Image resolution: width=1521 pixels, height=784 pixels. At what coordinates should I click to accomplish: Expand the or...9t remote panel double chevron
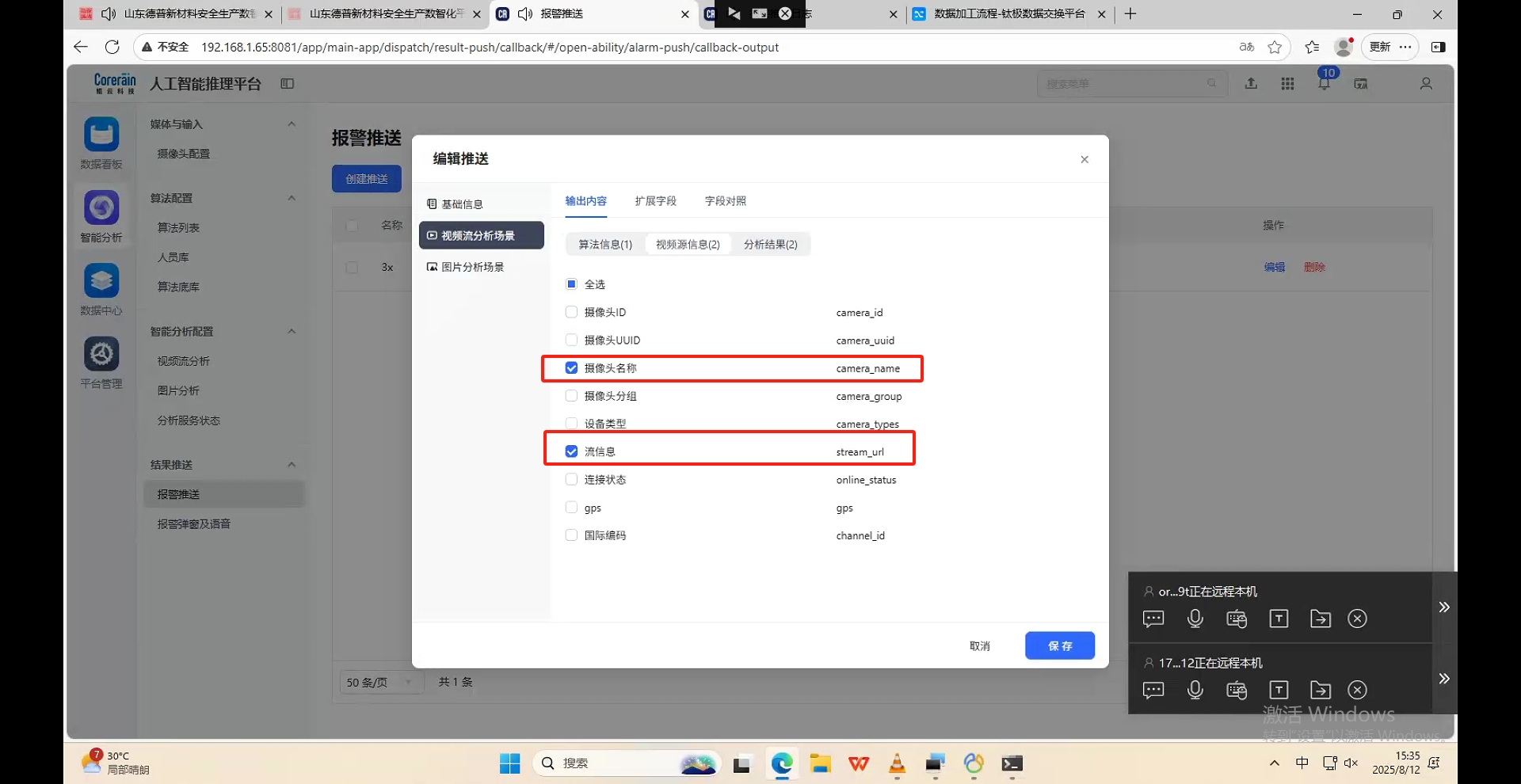point(1444,607)
